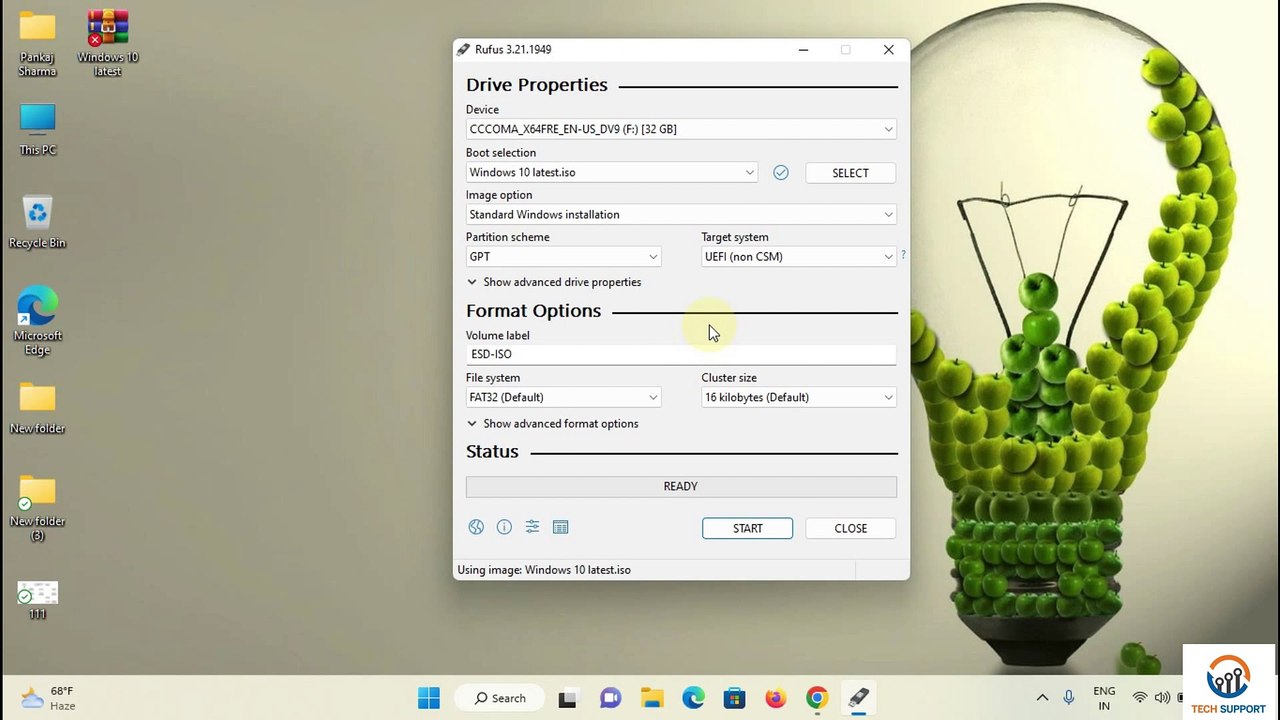Open the Device dropdown
The image size is (1280, 720).
(x=681, y=129)
